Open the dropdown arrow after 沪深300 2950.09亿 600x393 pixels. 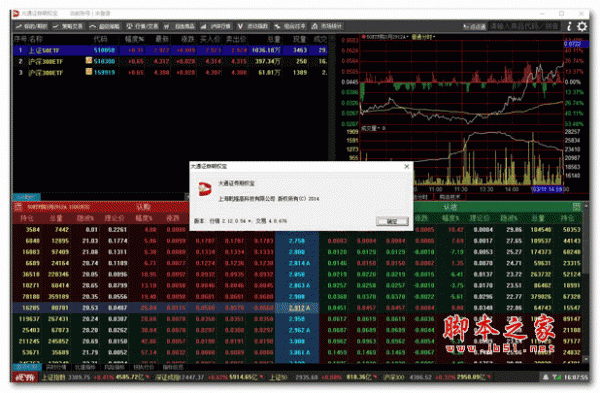(x=489, y=378)
